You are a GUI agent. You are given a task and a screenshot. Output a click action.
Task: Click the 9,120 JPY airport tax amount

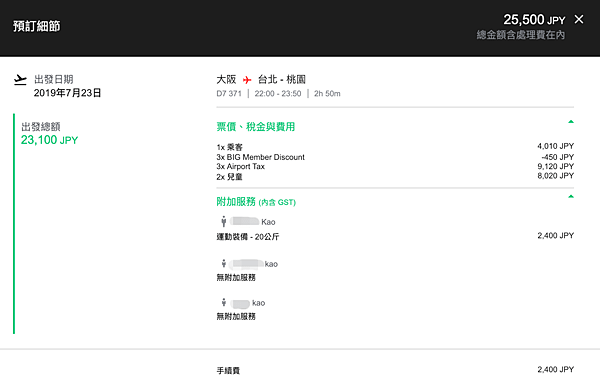555,166
